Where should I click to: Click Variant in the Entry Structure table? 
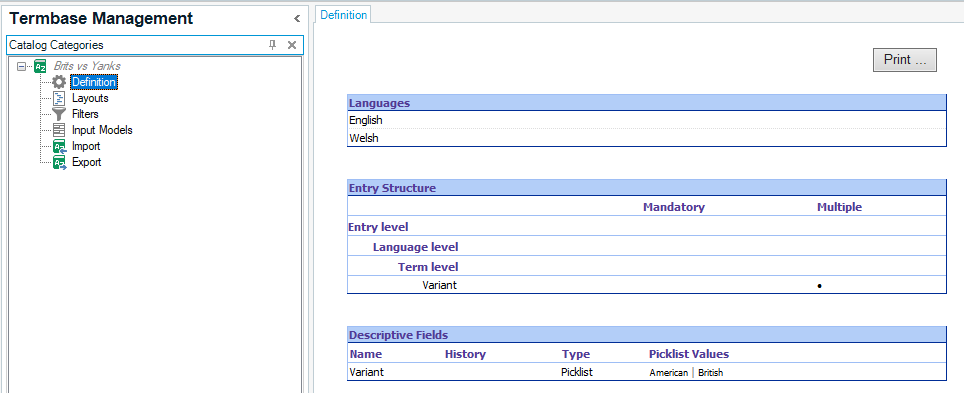[x=440, y=285]
